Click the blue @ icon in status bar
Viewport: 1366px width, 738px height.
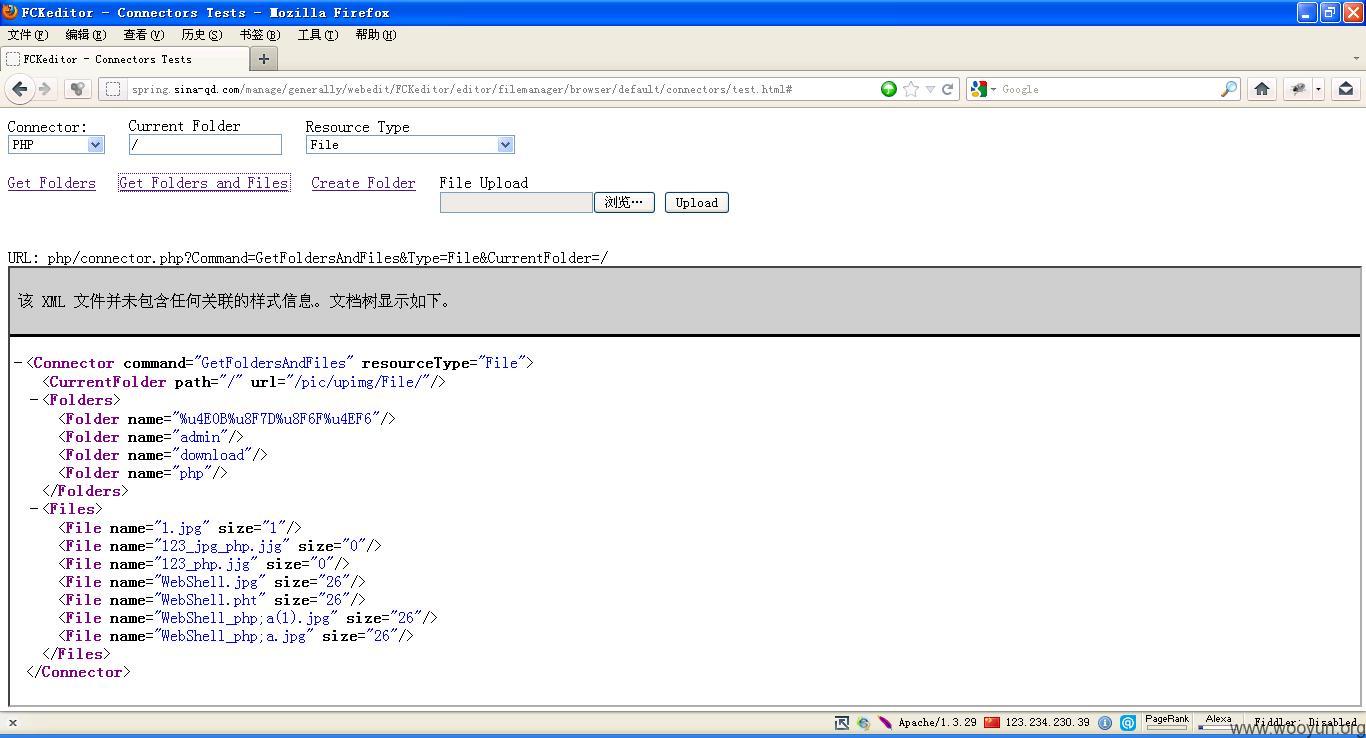tap(1128, 722)
